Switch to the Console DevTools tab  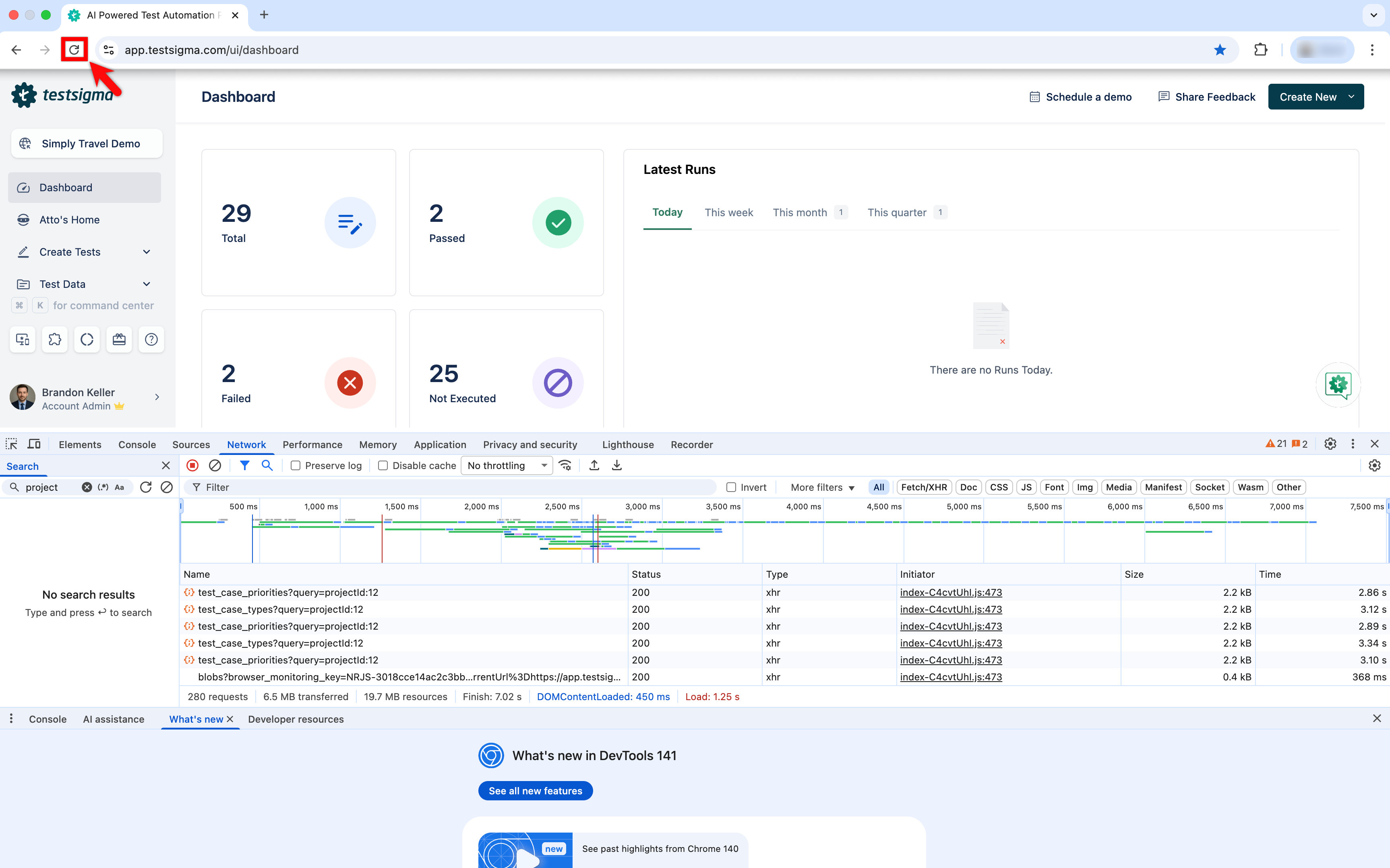click(137, 444)
